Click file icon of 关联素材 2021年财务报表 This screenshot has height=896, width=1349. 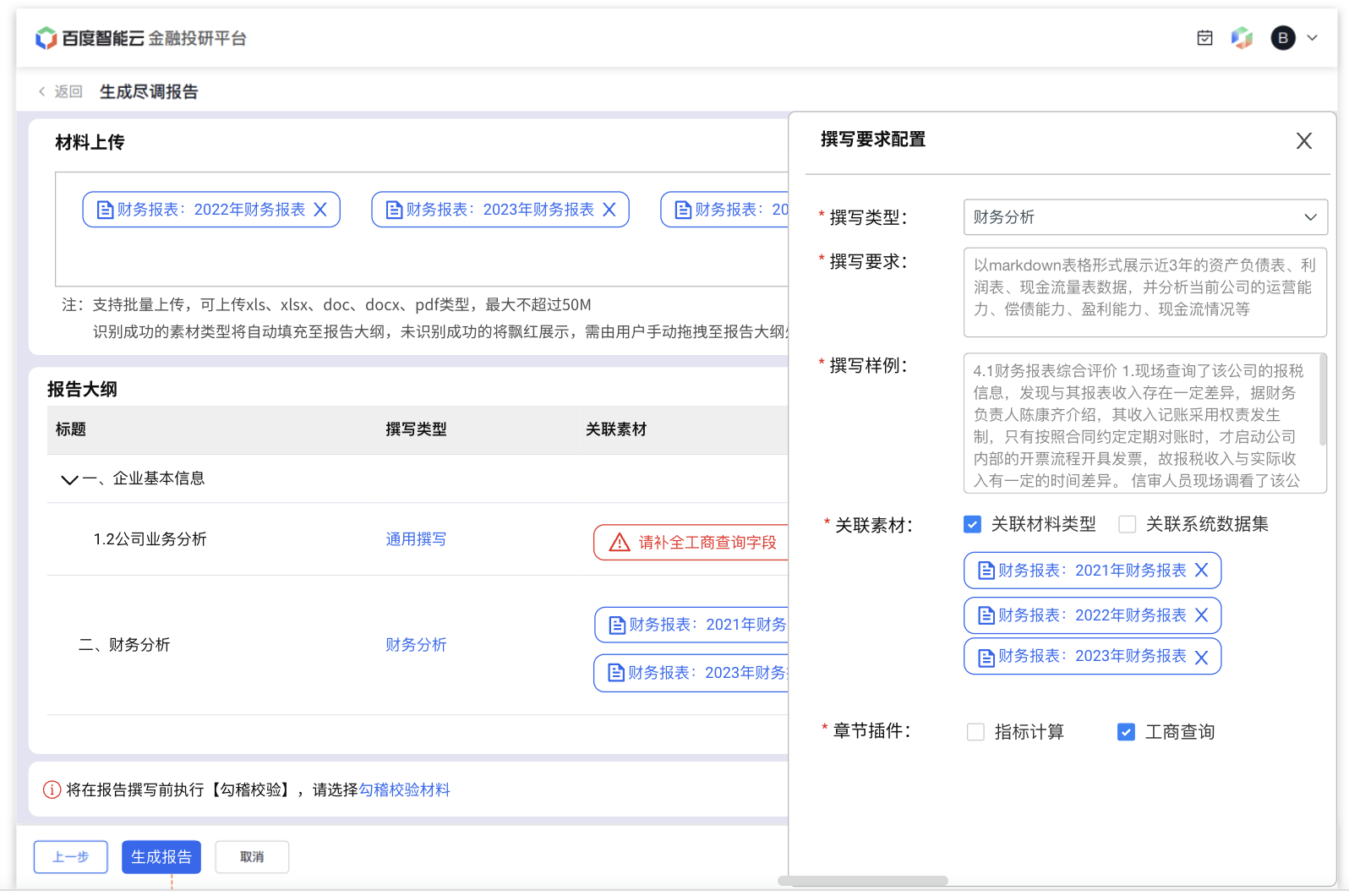tap(986, 571)
